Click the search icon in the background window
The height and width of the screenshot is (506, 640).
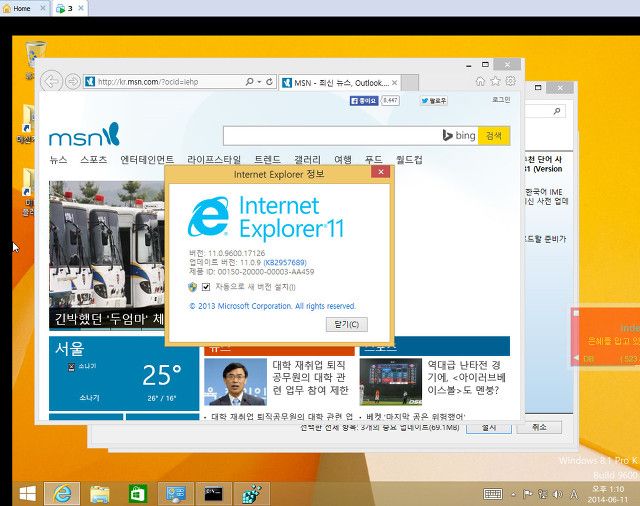pos(557,111)
